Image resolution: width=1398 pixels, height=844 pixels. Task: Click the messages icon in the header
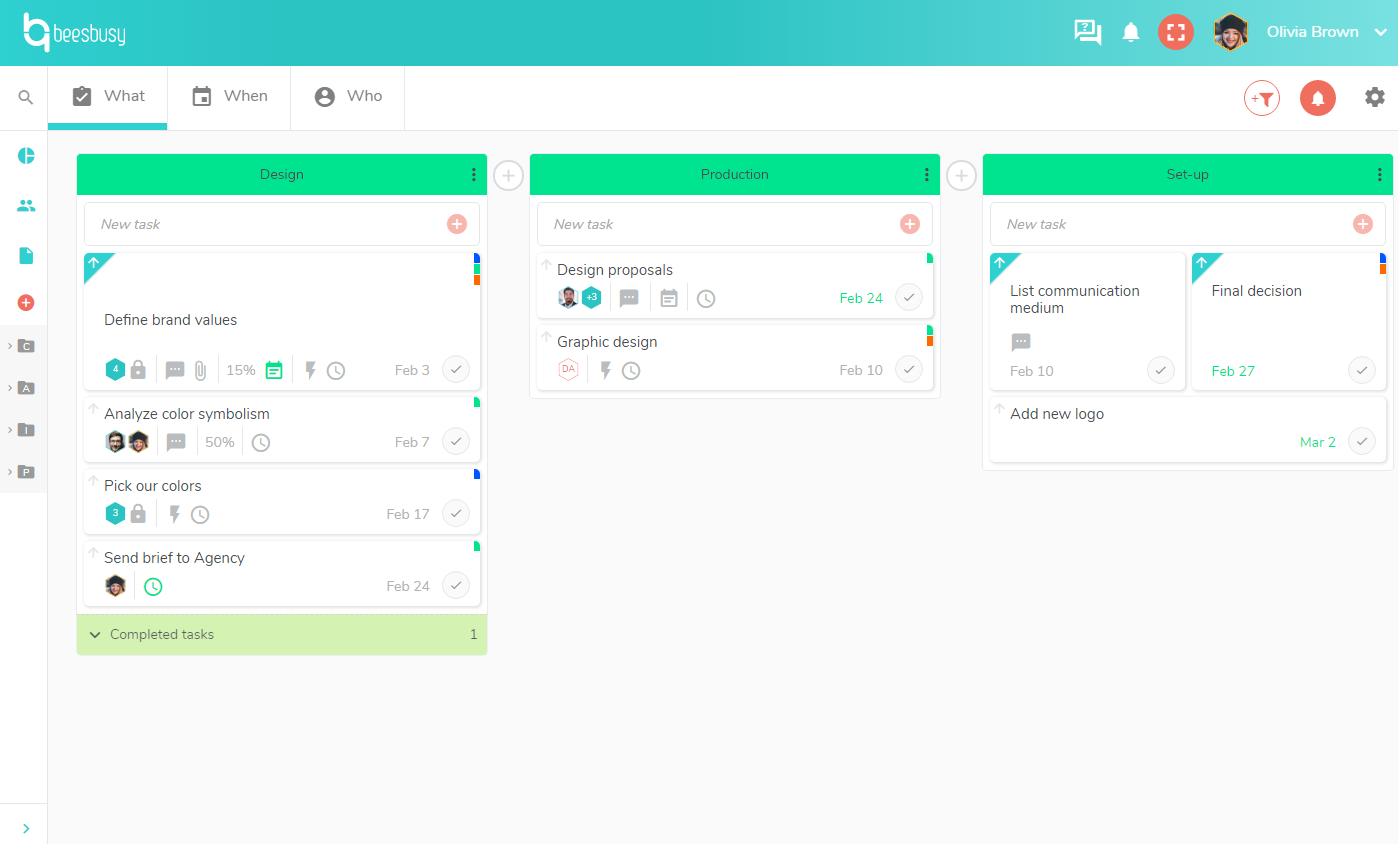point(1087,32)
